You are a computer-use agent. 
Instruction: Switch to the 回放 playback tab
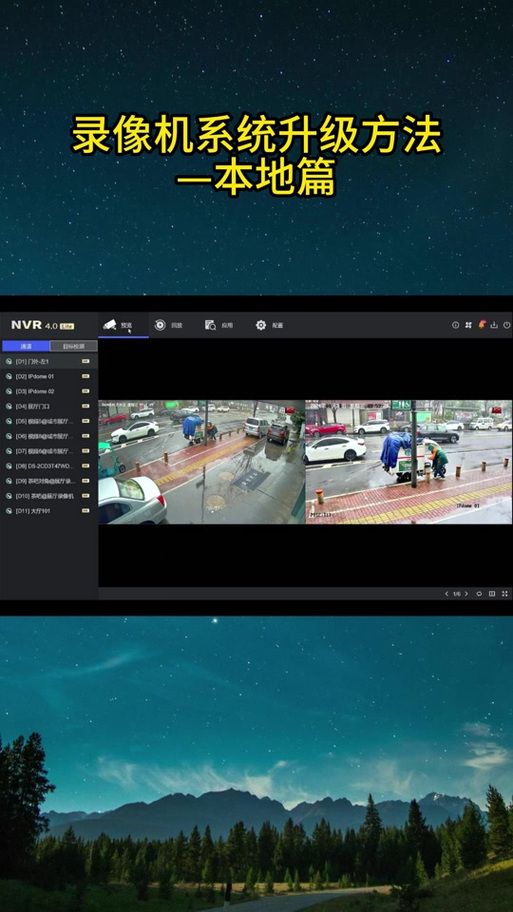pos(168,325)
